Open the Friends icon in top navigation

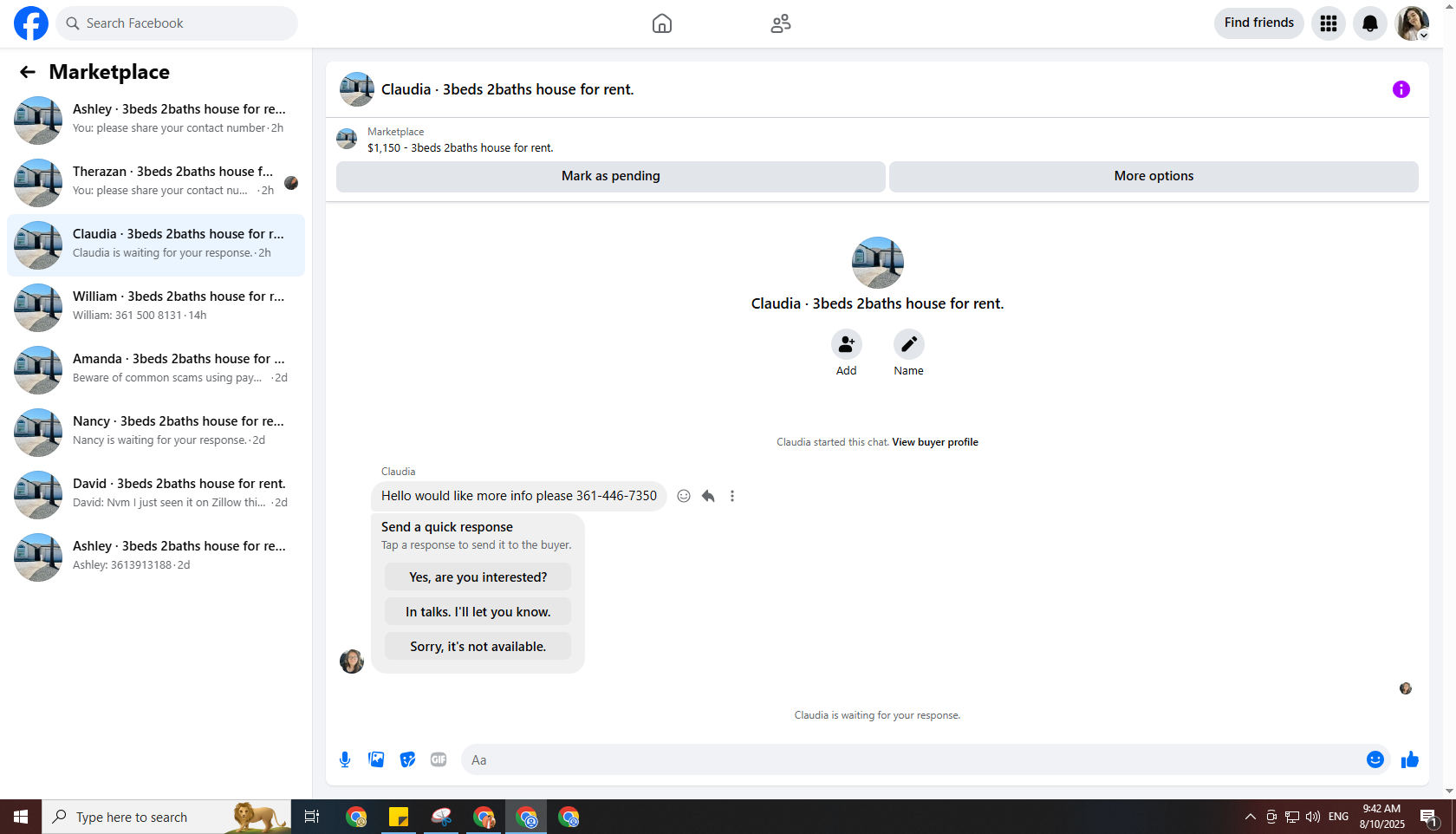pos(781,23)
